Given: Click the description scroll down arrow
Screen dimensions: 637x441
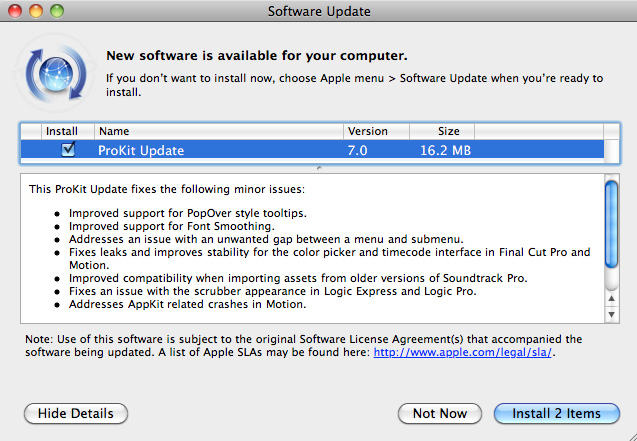Looking at the screenshot, I should pyautogui.click(x=611, y=314).
